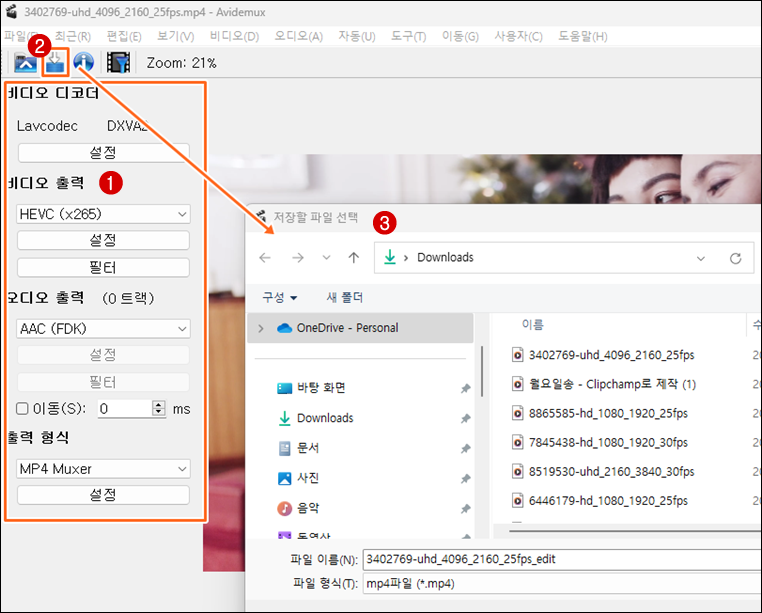
Task: Click 설정 under MP4 Muxer
Action: [103, 495]
